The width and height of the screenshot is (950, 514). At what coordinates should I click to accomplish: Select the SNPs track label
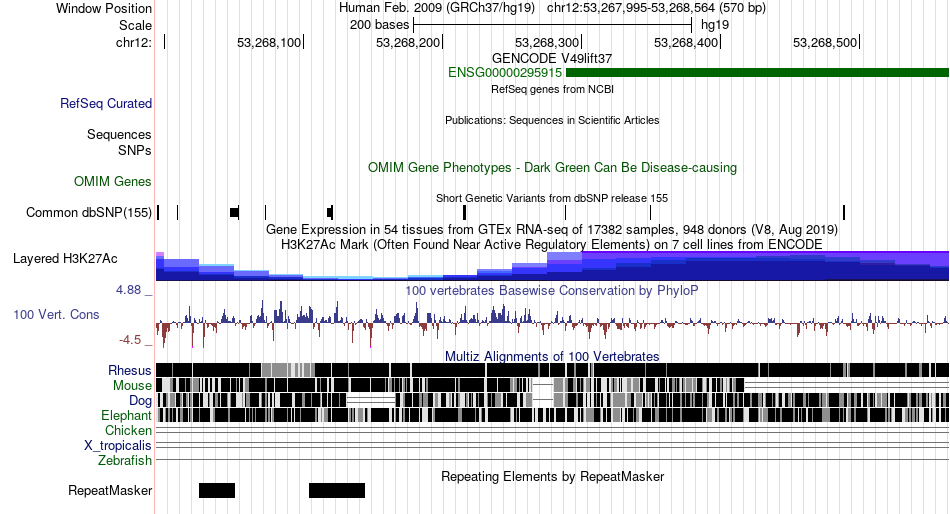coord(135,150)
